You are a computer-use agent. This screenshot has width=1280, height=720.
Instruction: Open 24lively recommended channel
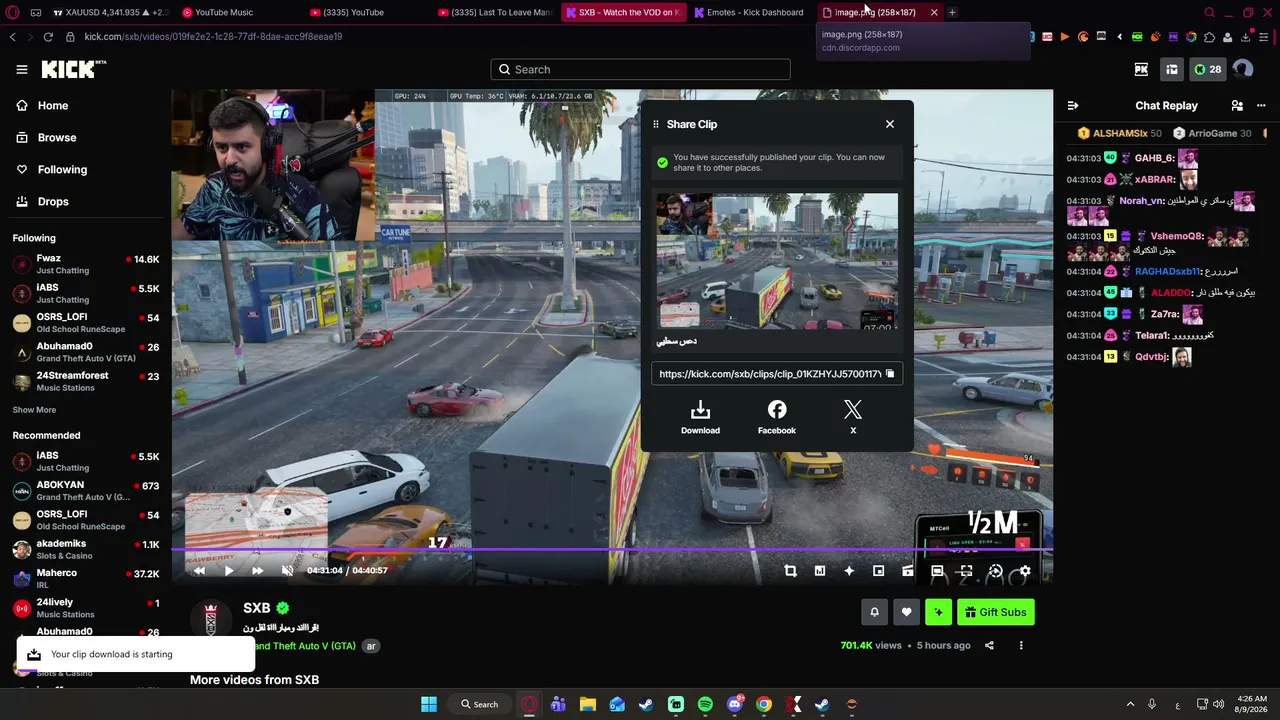tap(85, 608)
